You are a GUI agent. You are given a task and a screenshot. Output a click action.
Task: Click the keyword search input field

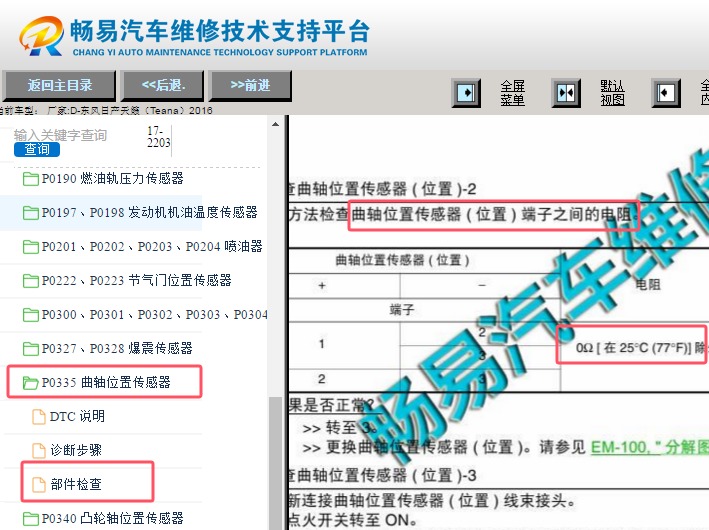point(75,135)
